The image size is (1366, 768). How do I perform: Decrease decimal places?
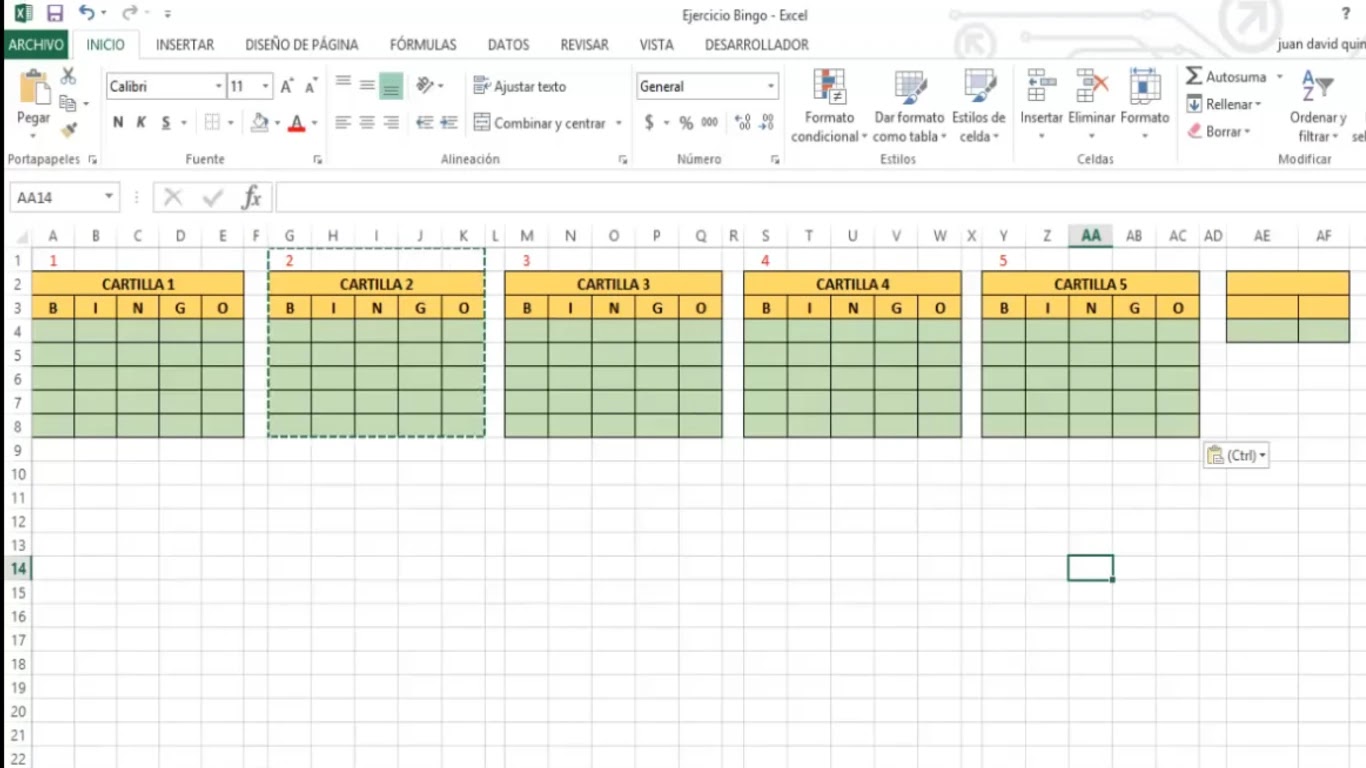(x=767, y=123)
